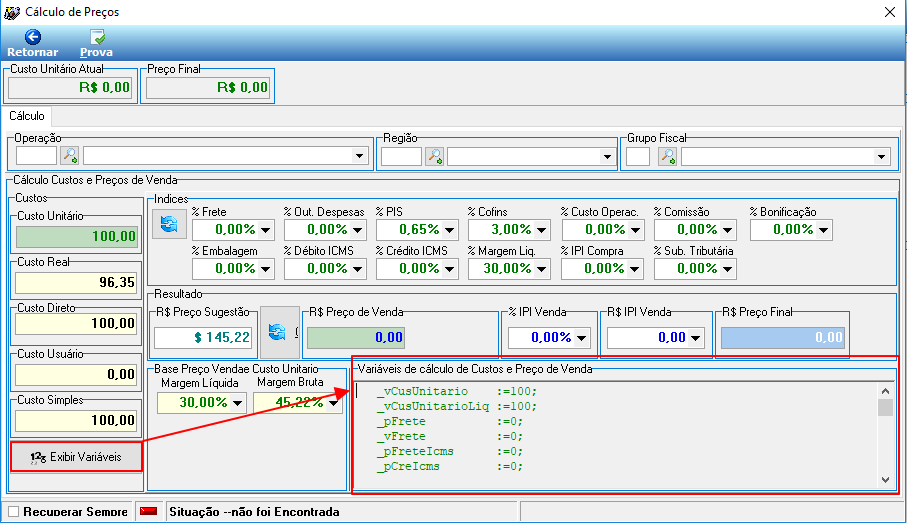Click the red status flag icon
The width and height of the screenshot is (907, 523).
149,511
